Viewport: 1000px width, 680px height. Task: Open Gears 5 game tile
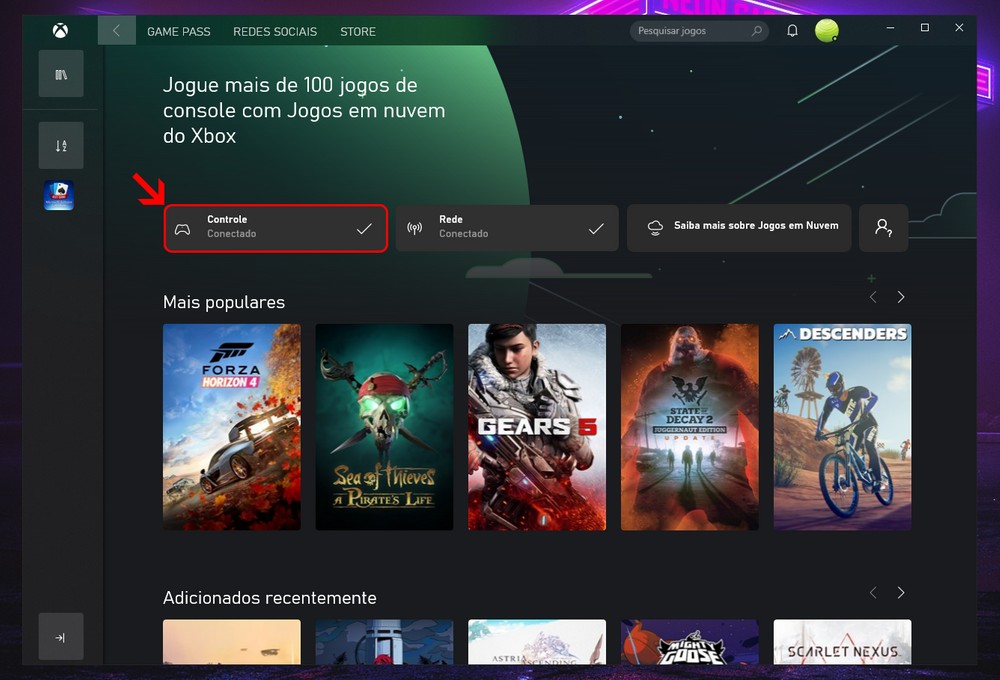click(537, 427)
